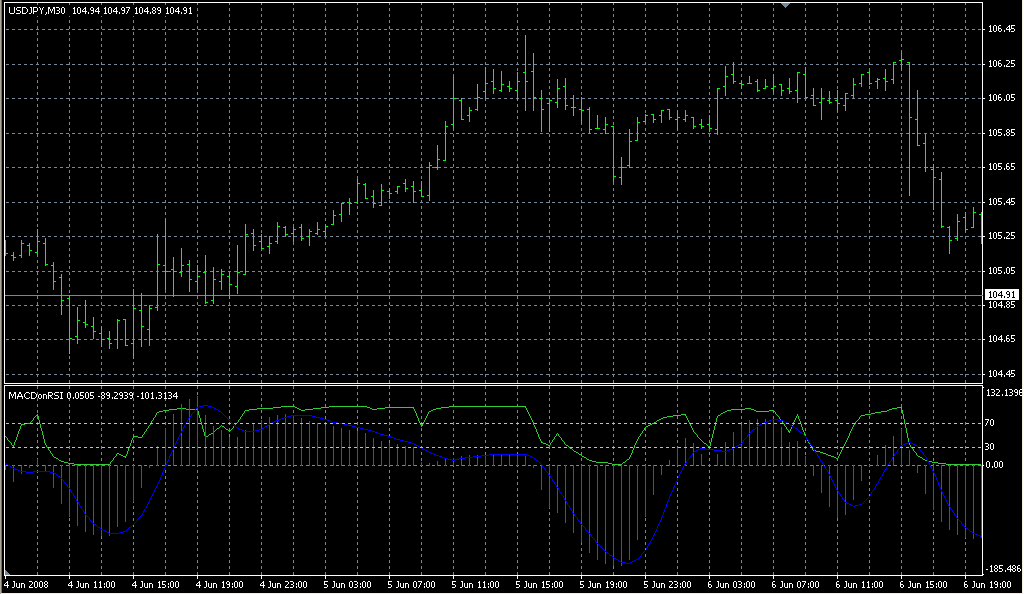Click the chart shift triangle marker
The image size is (1024, 594).
[x=786, y=6]
